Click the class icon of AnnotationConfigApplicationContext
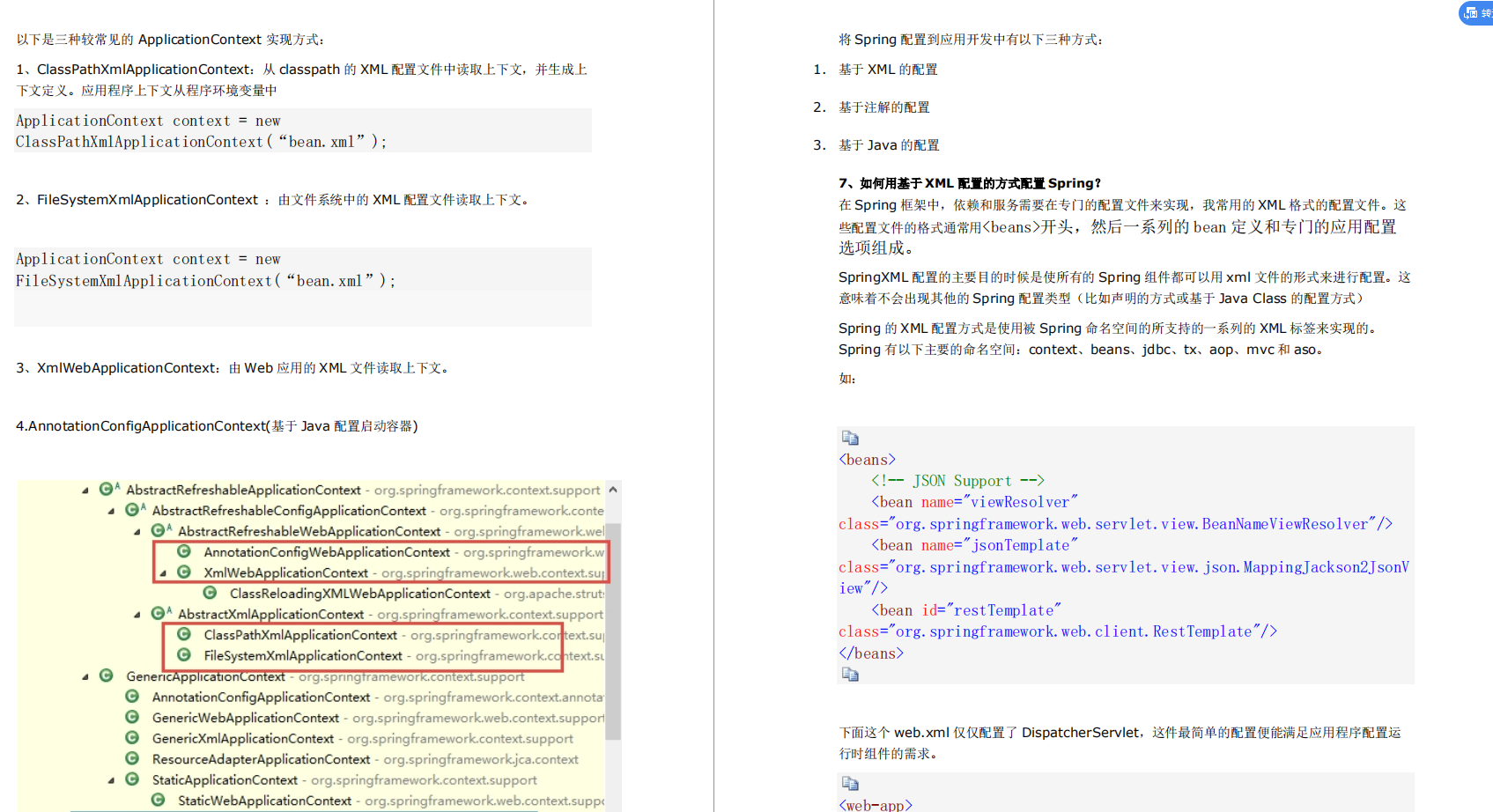Screen dimensions: 1493x812 (132, 696)
